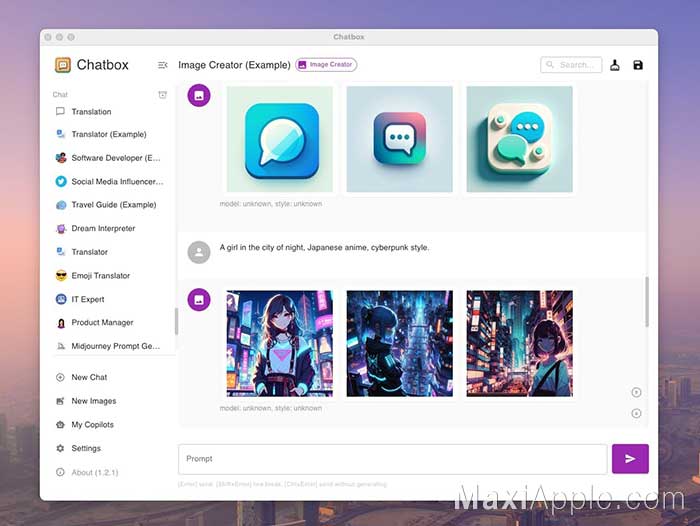Click Twitter icon of Social Media Influencer
This screenshot has width=700, height=526.
(x=61, y=181)
